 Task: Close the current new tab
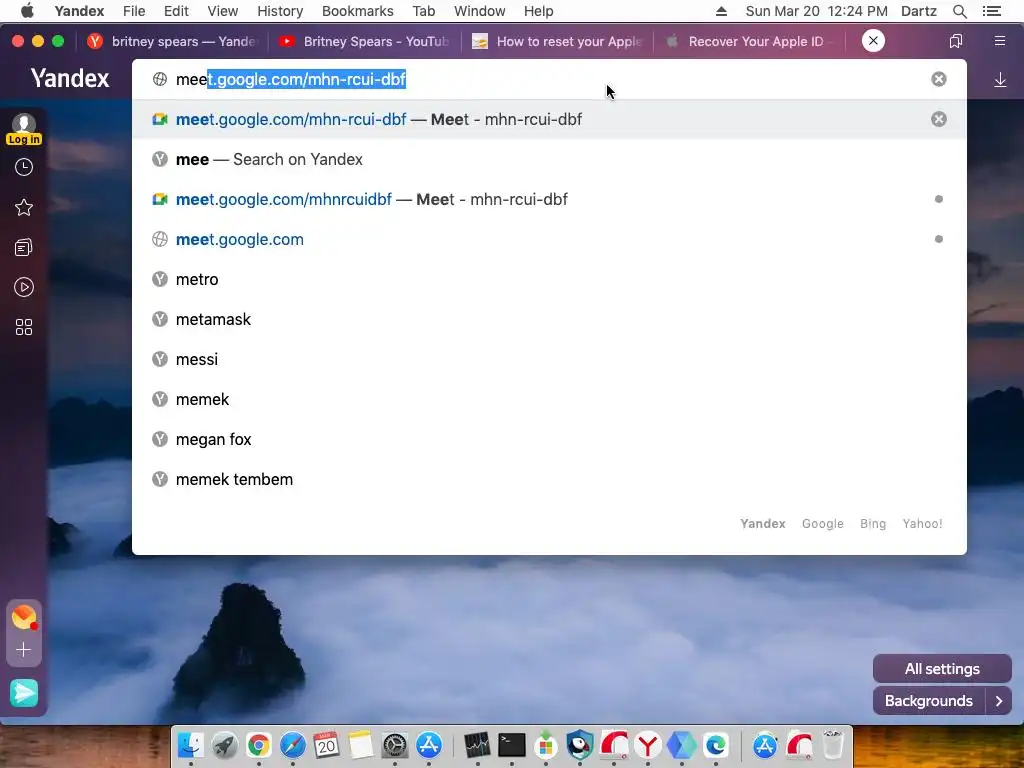(x=873, y=40)
